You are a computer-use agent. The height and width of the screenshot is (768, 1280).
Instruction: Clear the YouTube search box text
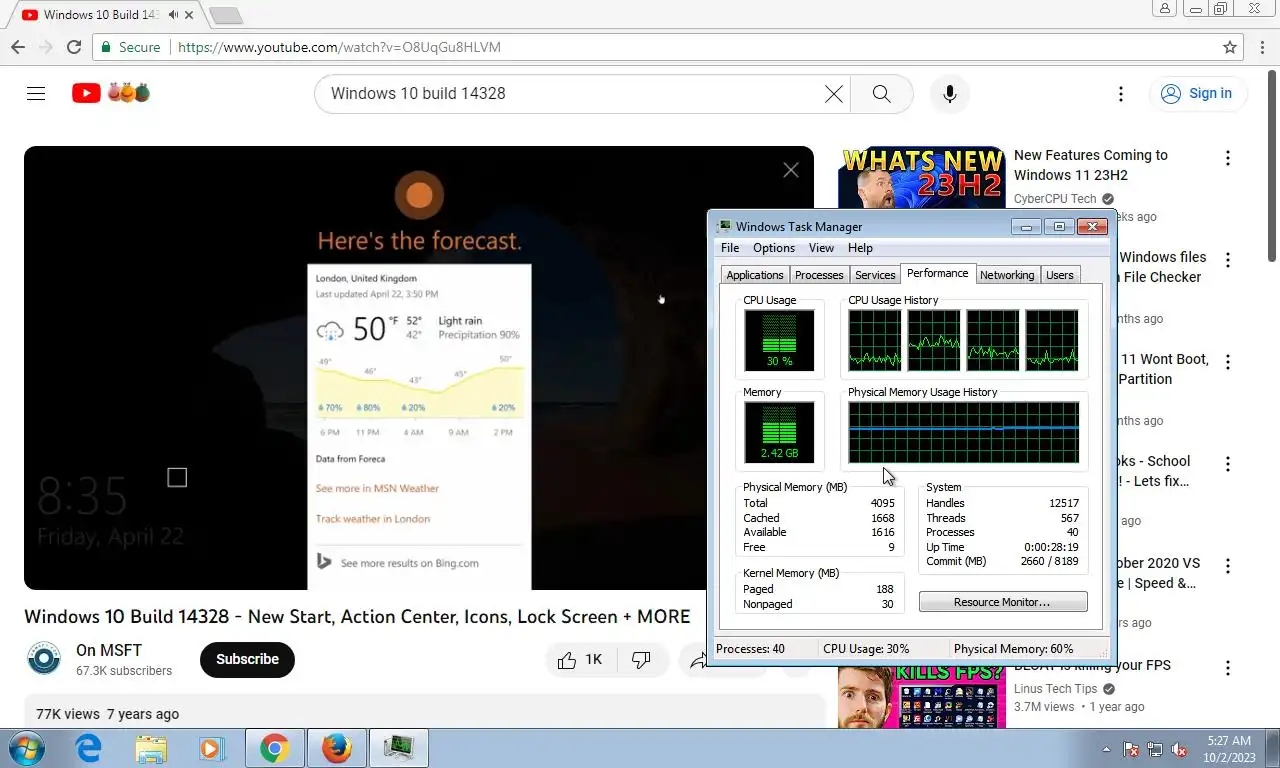pos(833,93)
